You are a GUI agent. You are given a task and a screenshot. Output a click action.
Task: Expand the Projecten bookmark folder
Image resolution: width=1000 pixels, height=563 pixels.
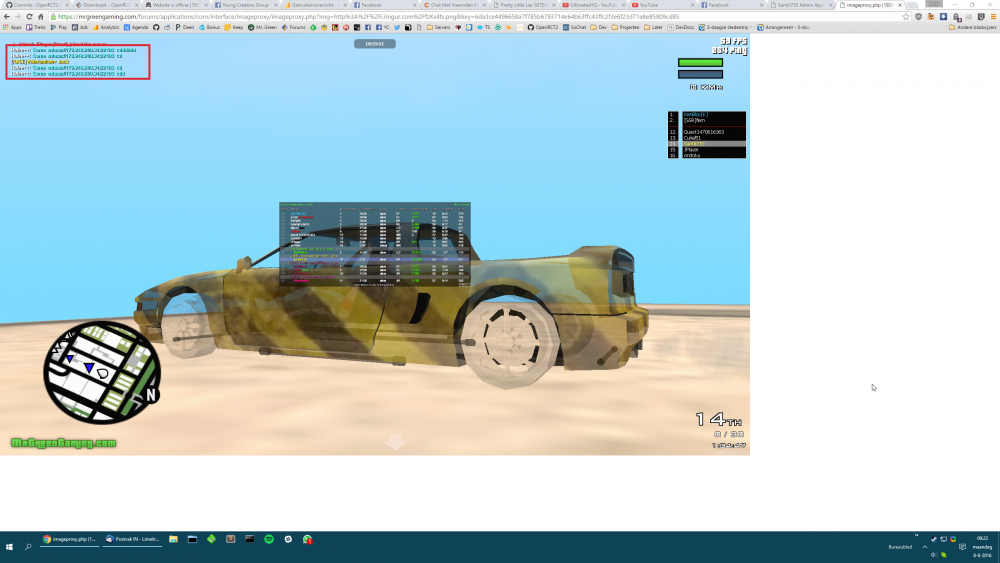click(626, 27)
